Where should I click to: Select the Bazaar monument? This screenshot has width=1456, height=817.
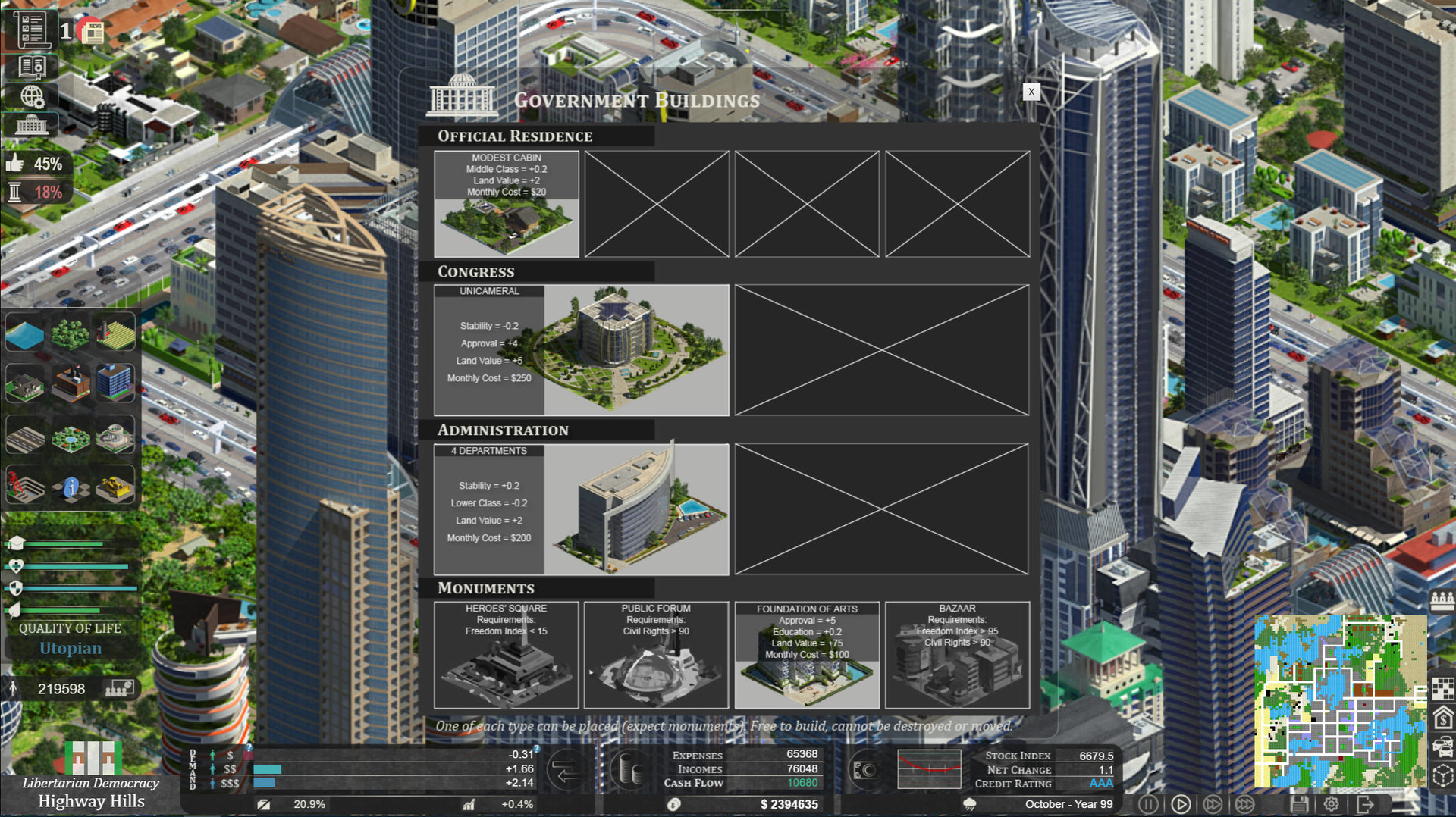957,656
